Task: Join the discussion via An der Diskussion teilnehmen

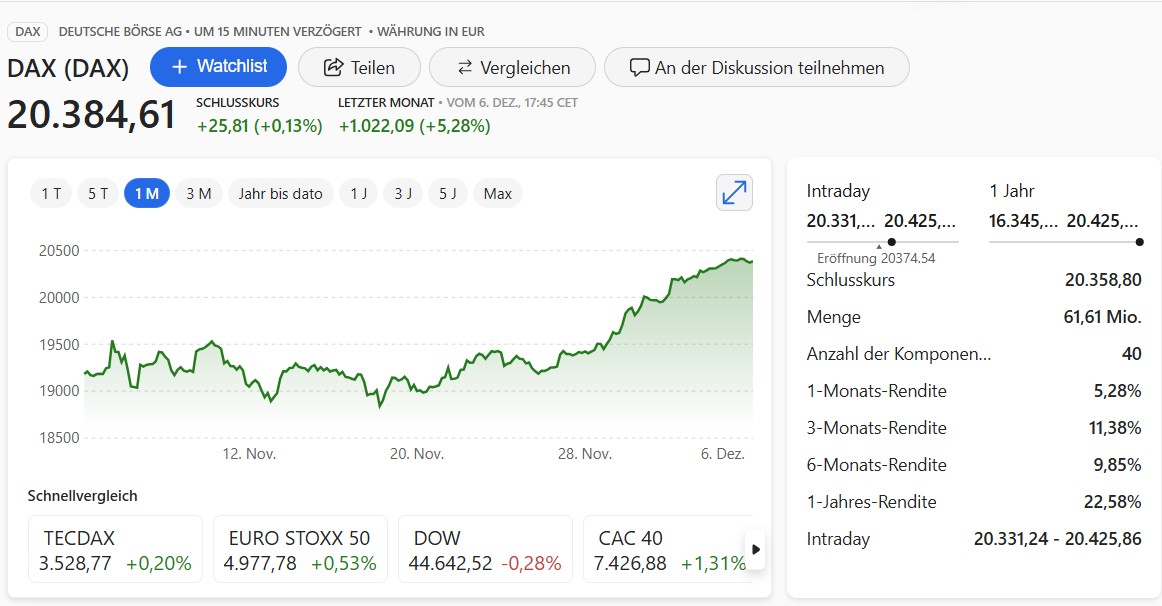Action: click(756, 68)
